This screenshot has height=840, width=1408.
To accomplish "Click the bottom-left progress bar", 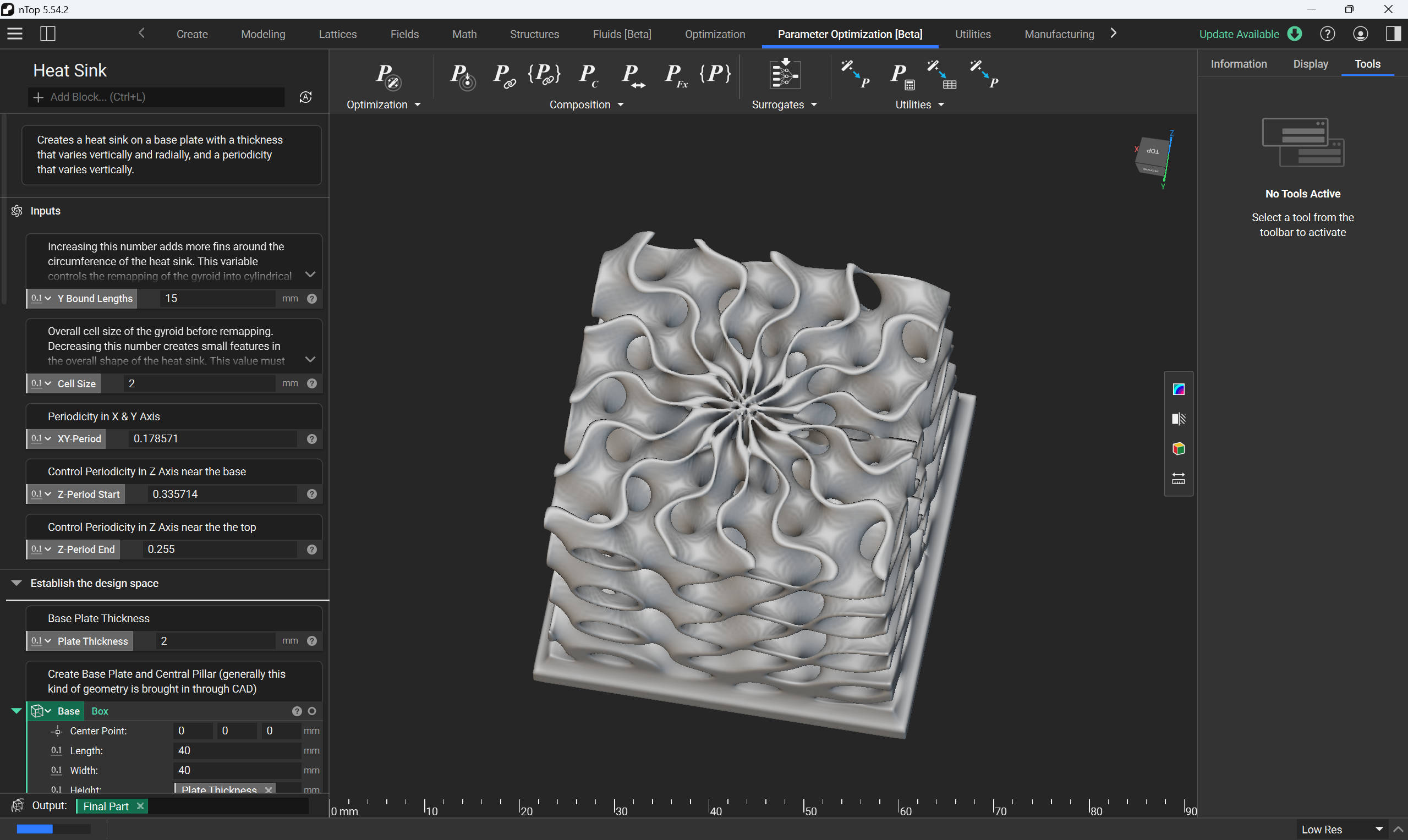I will click(x=53, y=828).
